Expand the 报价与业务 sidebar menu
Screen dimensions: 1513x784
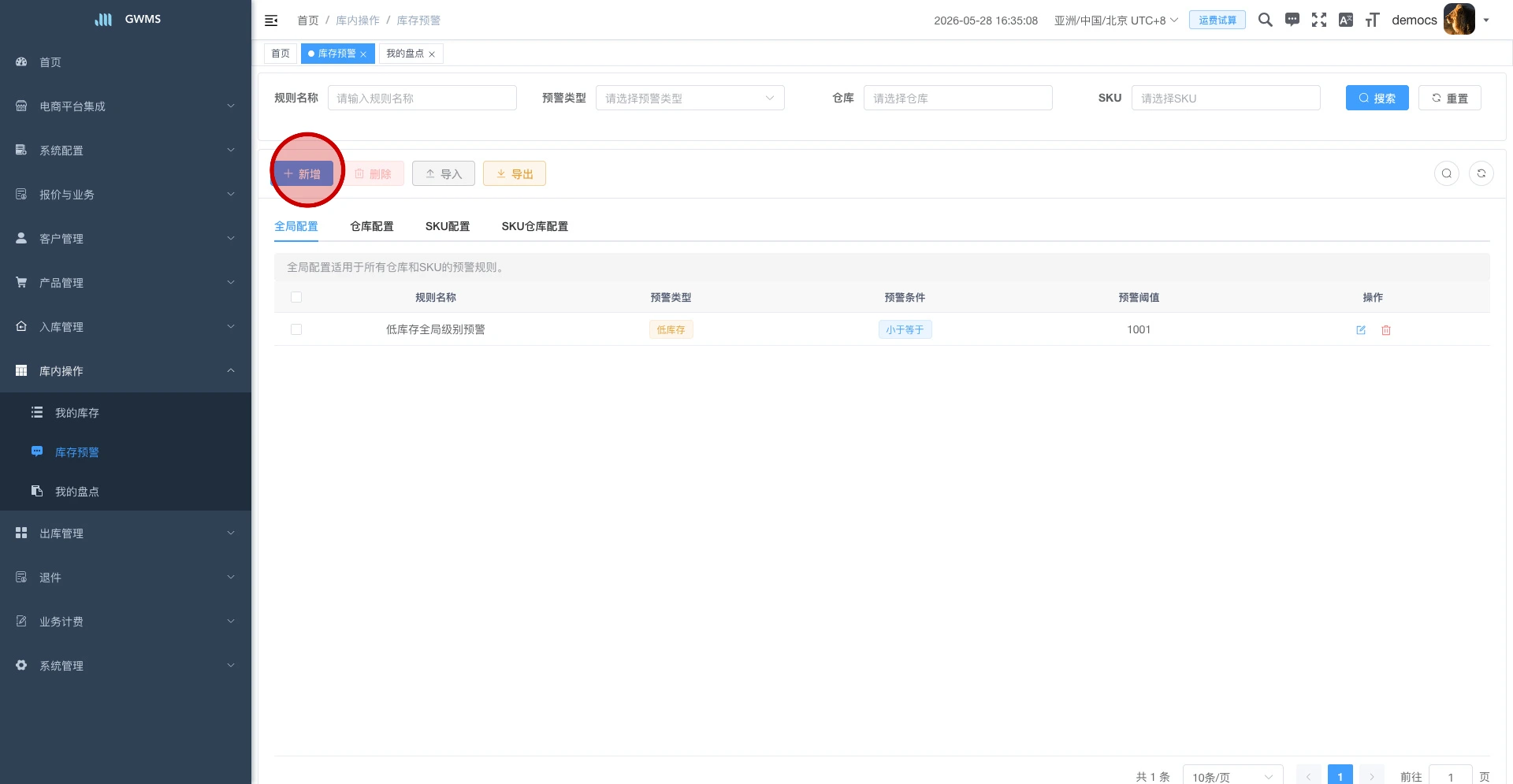[126, 194]
